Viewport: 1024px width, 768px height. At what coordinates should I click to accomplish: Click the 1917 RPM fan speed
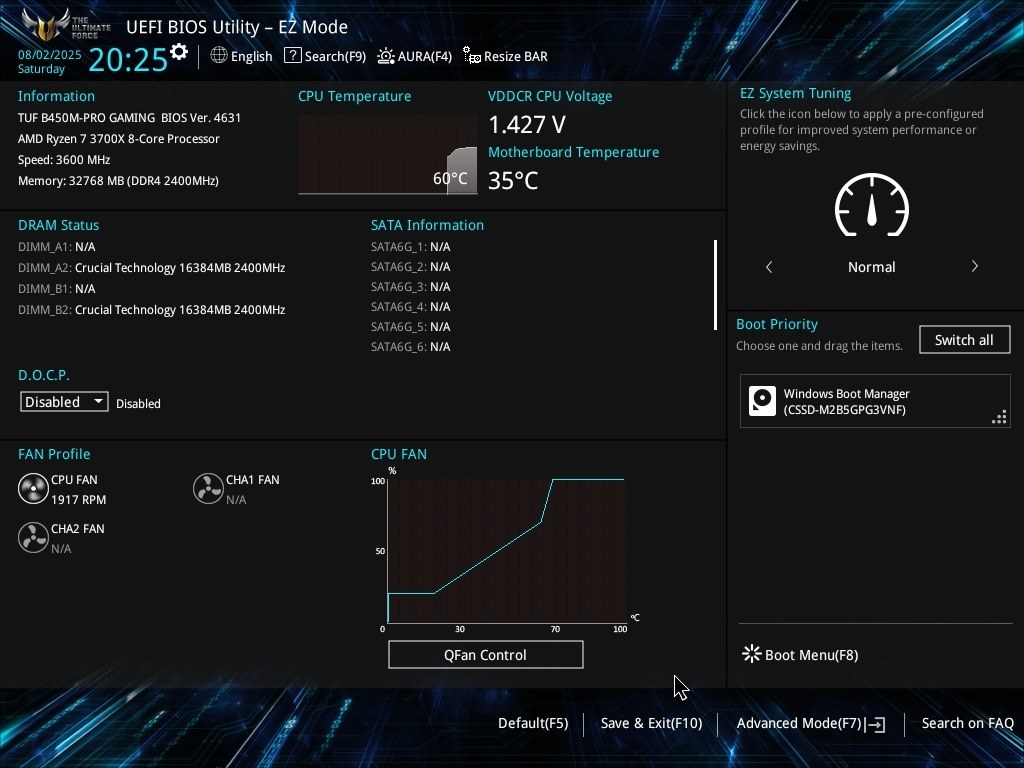coord(78,500)
